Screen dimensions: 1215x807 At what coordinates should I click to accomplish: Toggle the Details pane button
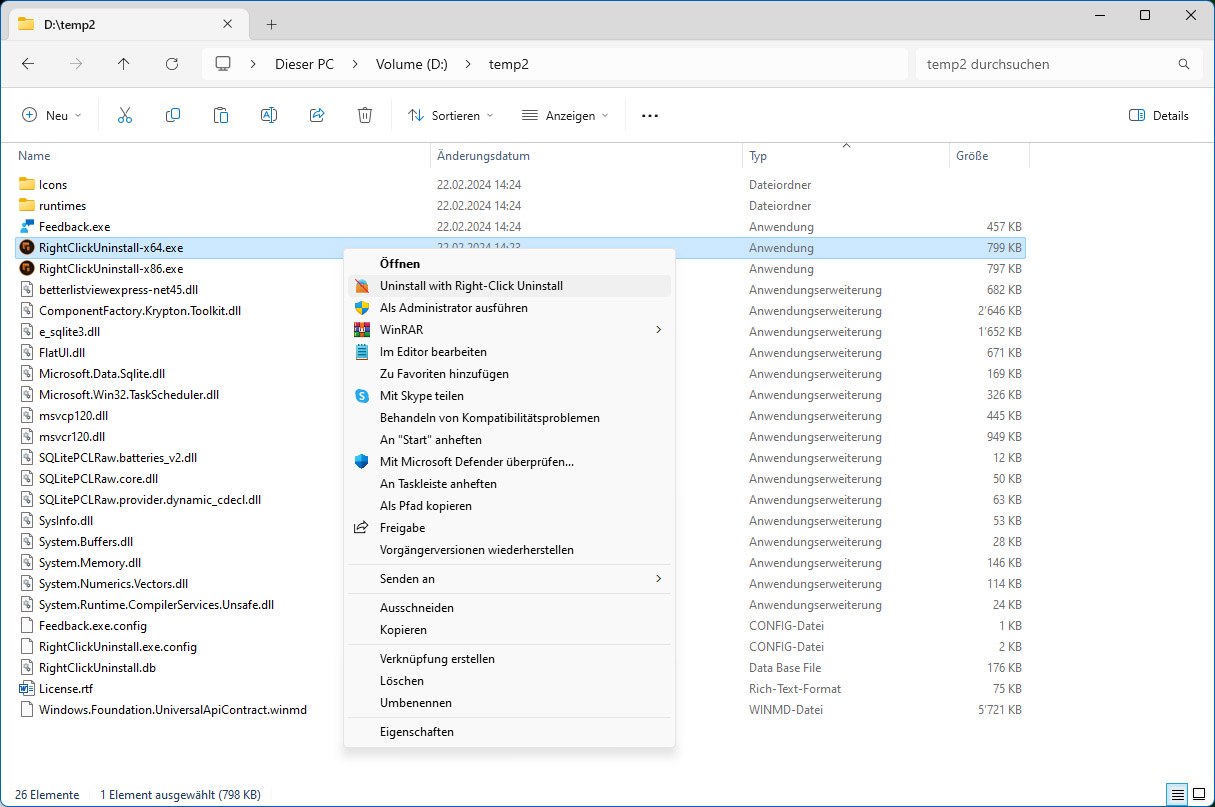tap(1159, 115)
